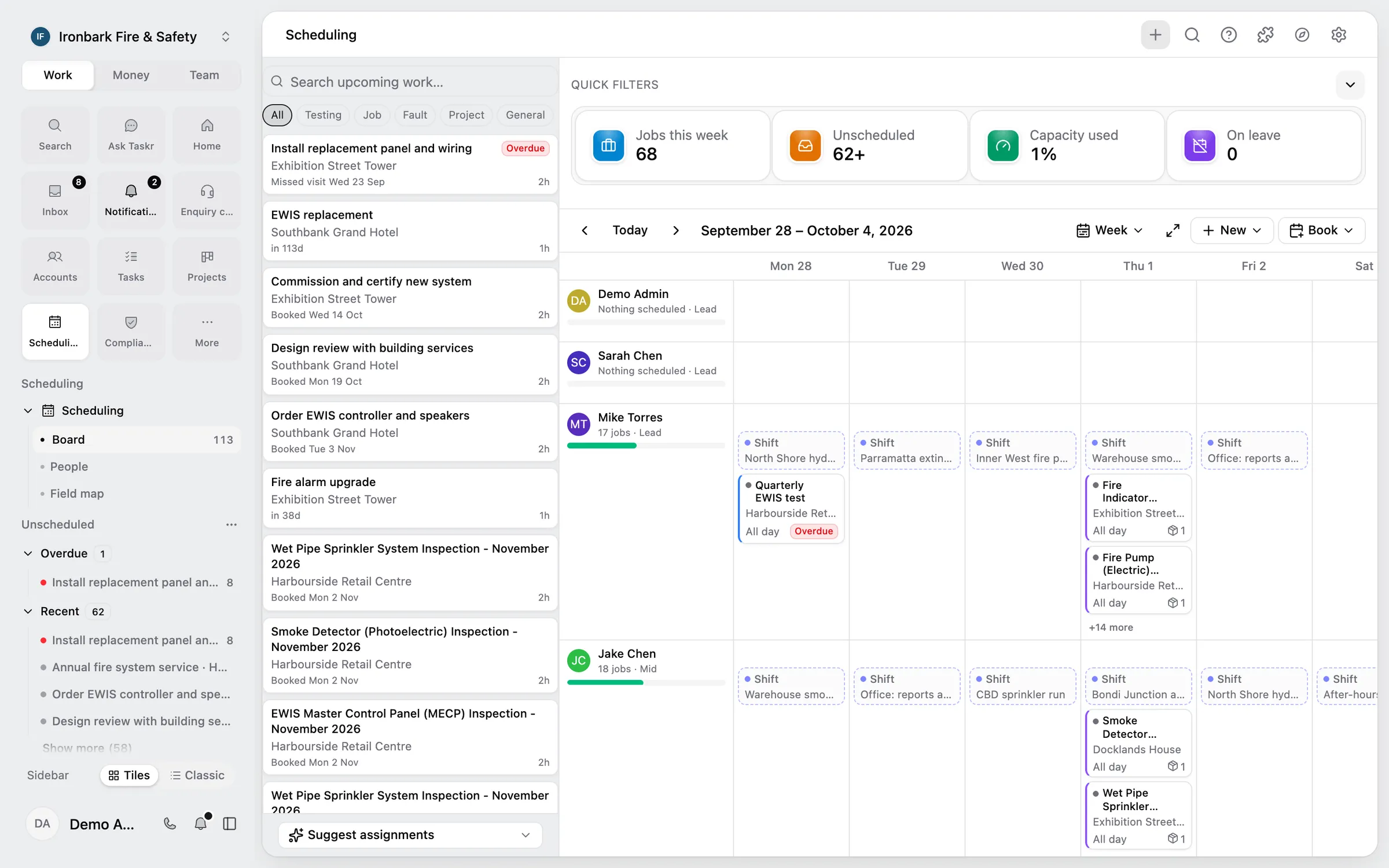Open the help question mark icon
This screenshot has width=1389, height=868.
tap(1229, 35)
